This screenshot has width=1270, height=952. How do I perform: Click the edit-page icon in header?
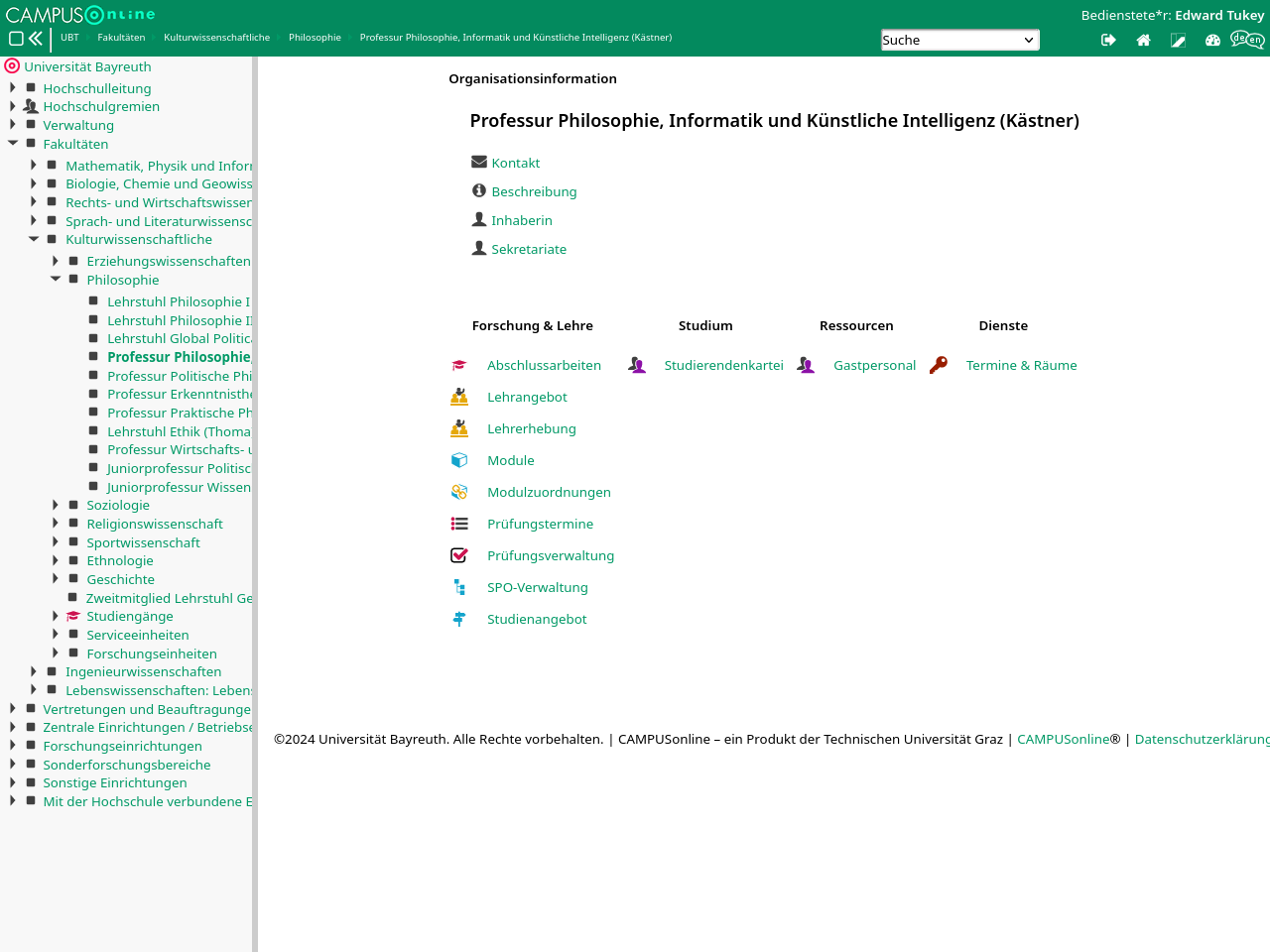(x=1178, y=40)
